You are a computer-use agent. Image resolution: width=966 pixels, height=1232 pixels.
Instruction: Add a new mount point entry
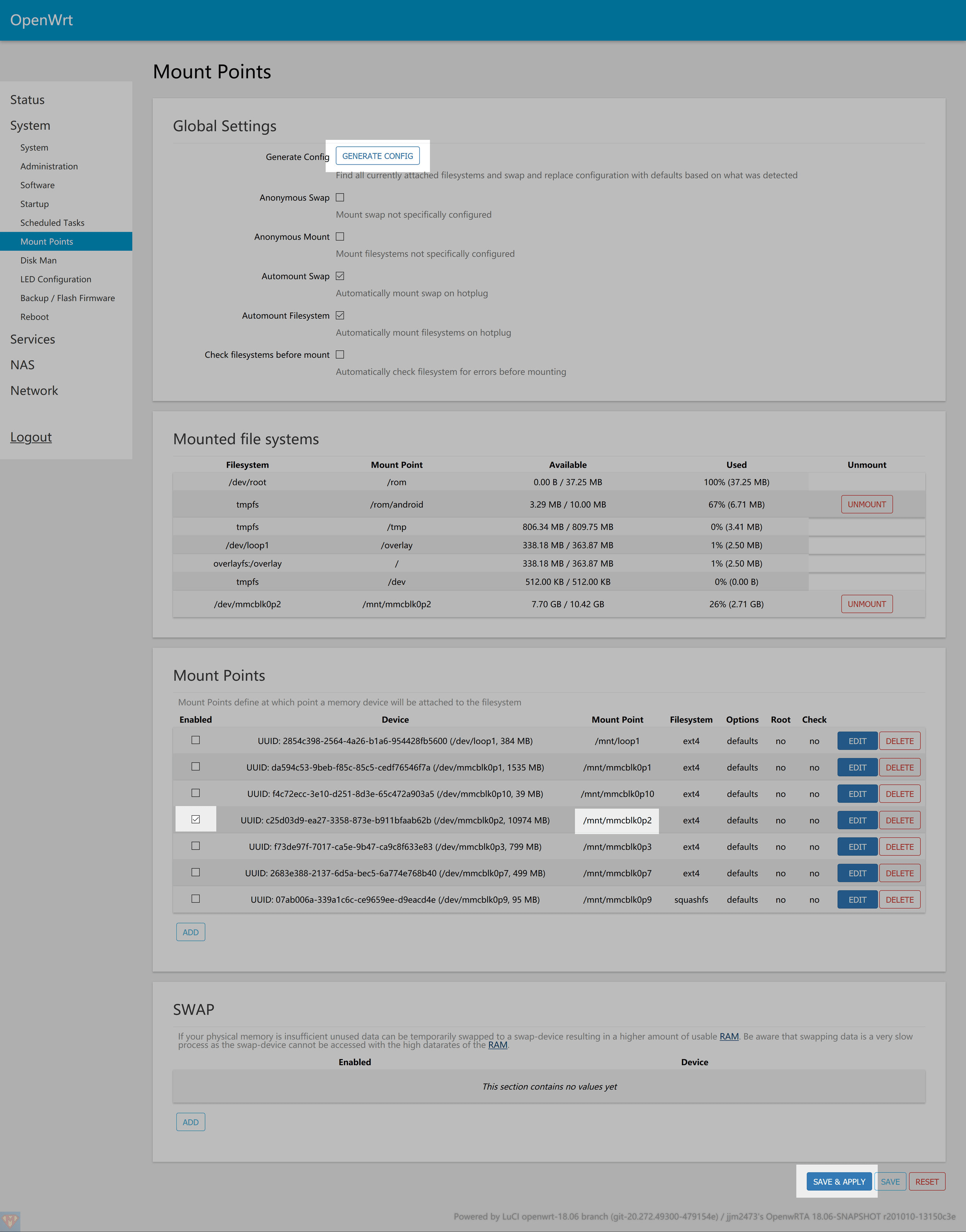click(190, 932)
